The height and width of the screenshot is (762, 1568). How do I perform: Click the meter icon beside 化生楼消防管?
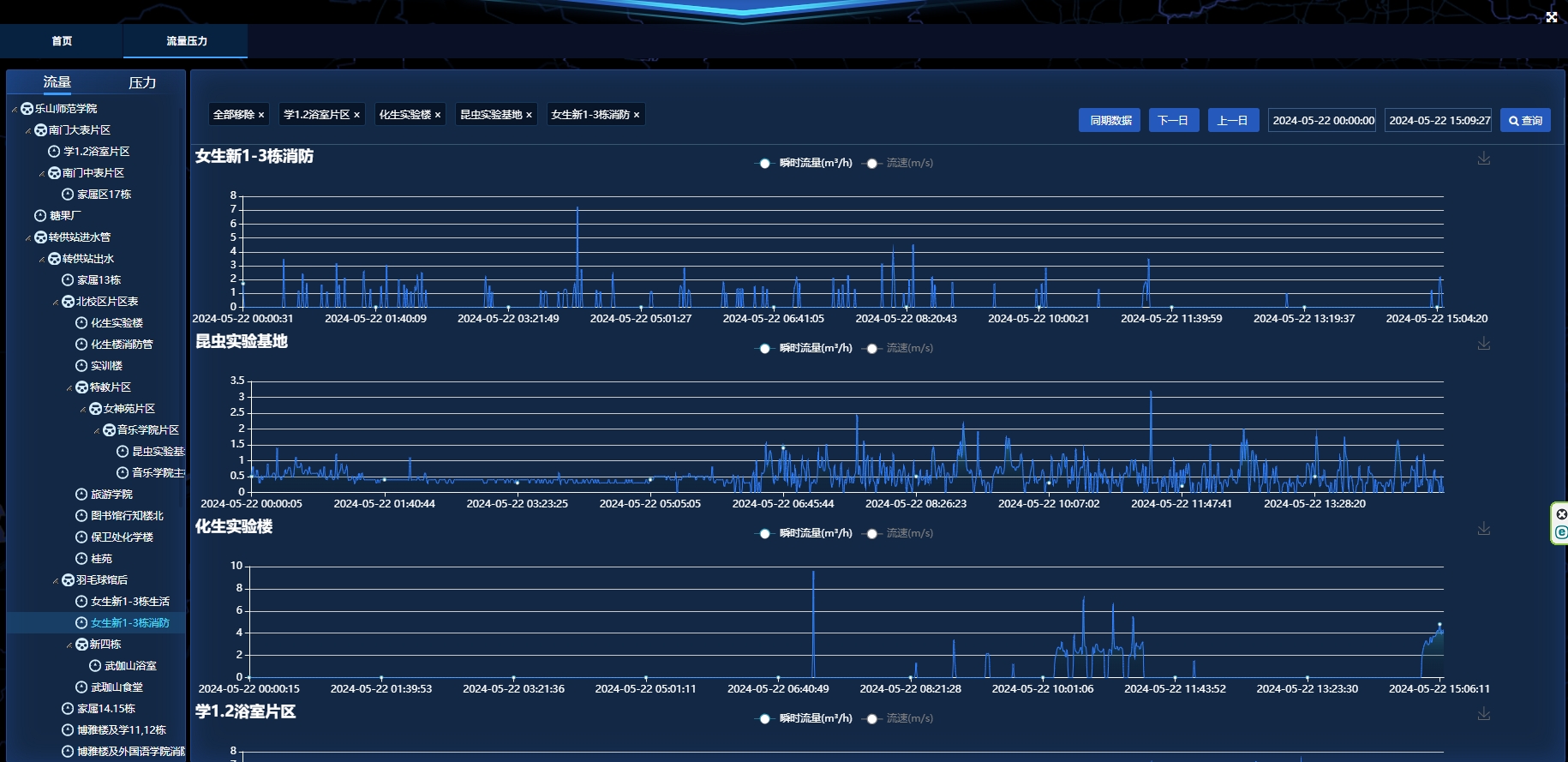(x=81, y=345)
